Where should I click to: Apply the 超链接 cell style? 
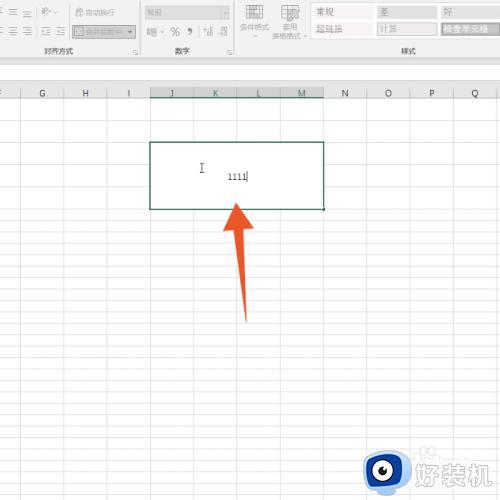click(343, 29)
